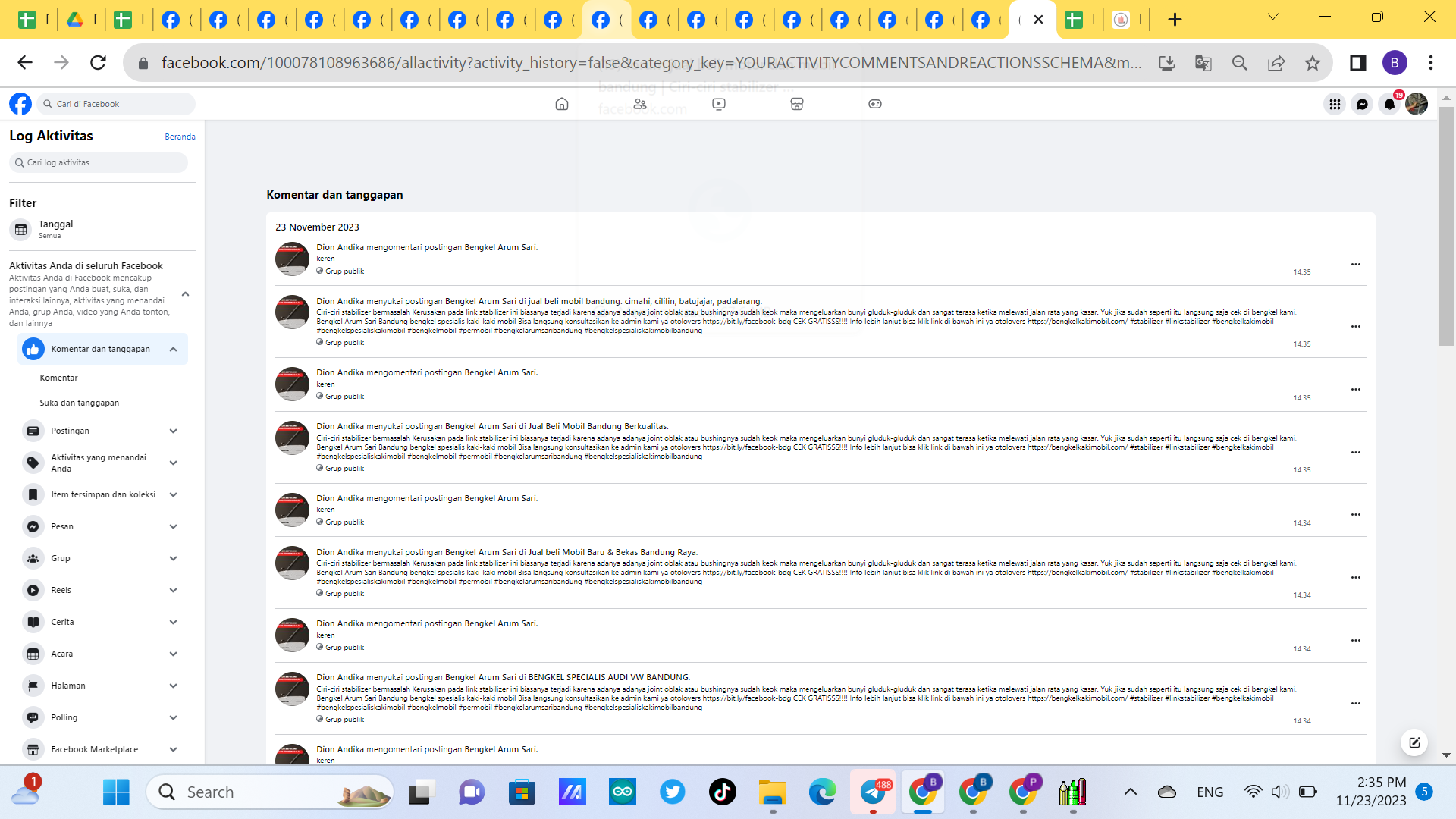Click the taskbar Search box
This screenshot has height=819, width=1456.
270,792
